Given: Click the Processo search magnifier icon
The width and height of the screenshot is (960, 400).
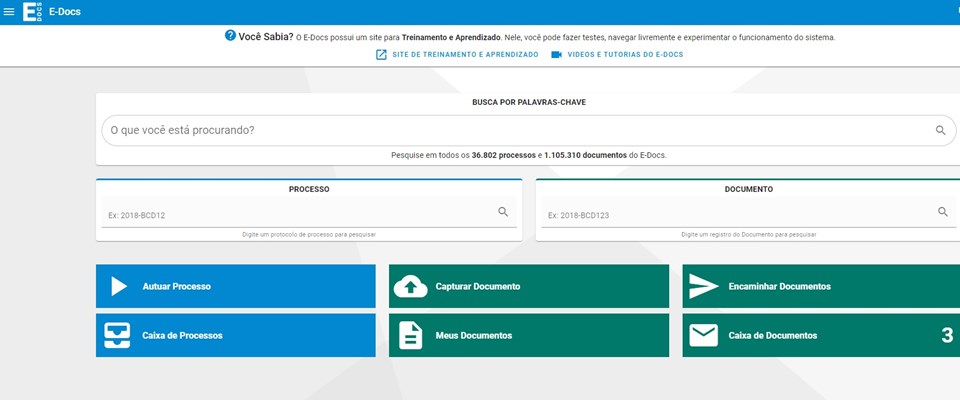Looking at the screenshot, I should click(503, 212).
